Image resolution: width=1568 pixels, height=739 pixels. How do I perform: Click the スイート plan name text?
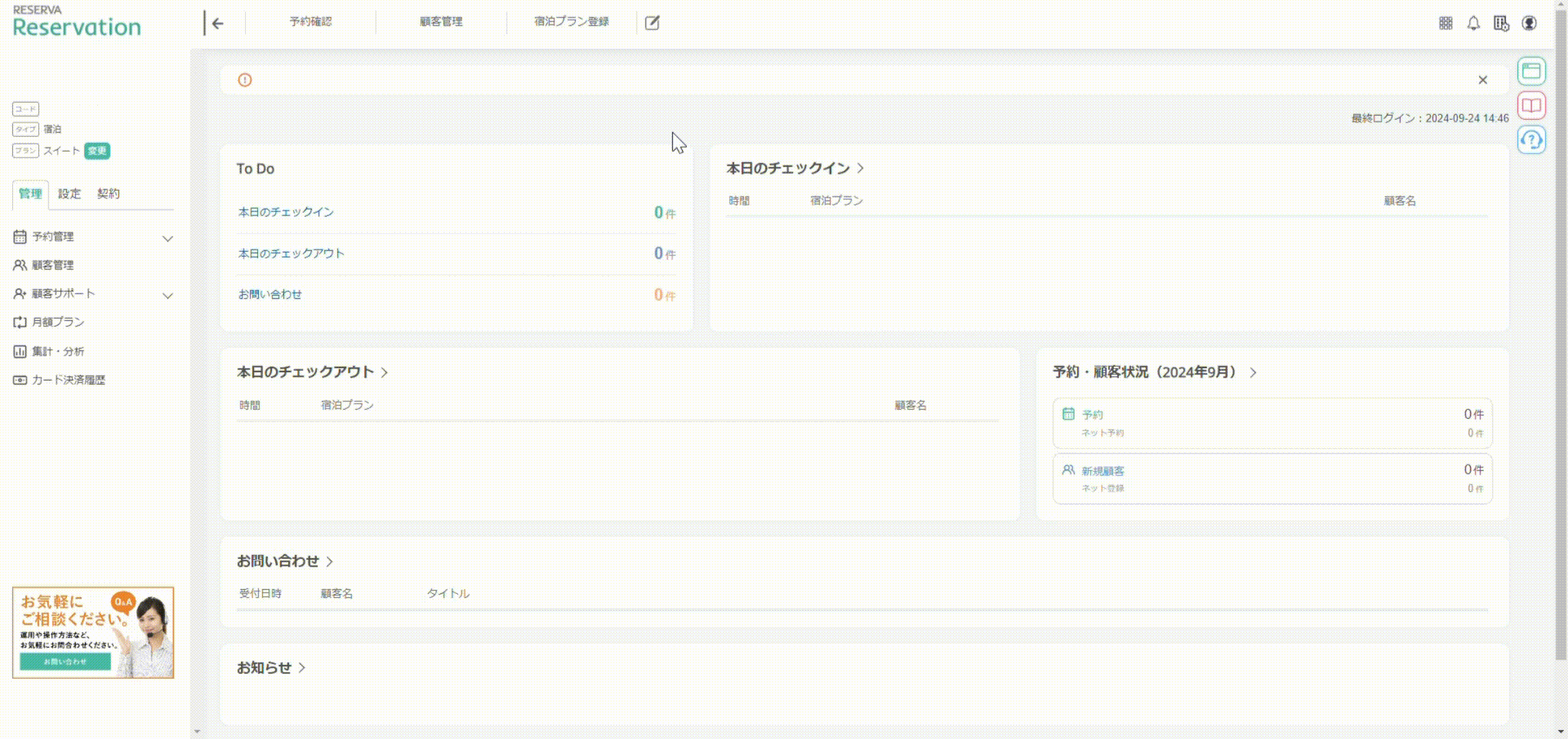pyautogui.click(x=62, y=151)
